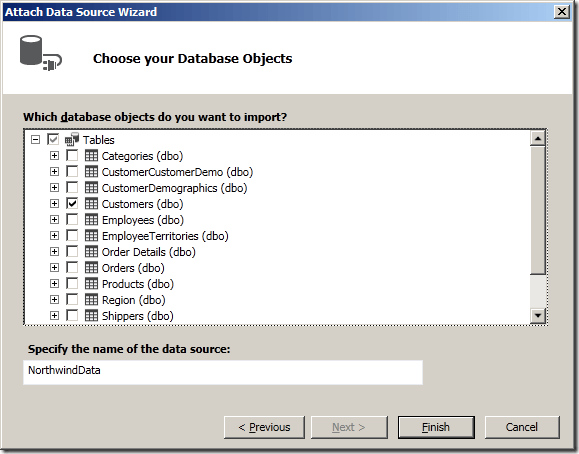Screen dimensions: 579x454
Task: Click the Finish button
Action: tap(436, 427)
